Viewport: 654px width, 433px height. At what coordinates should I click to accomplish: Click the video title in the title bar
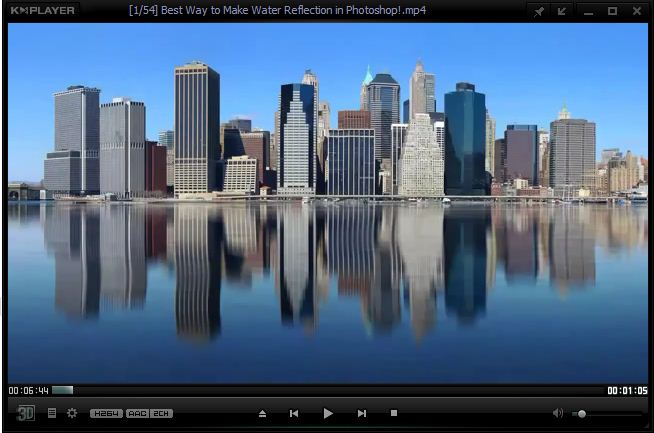277,10
